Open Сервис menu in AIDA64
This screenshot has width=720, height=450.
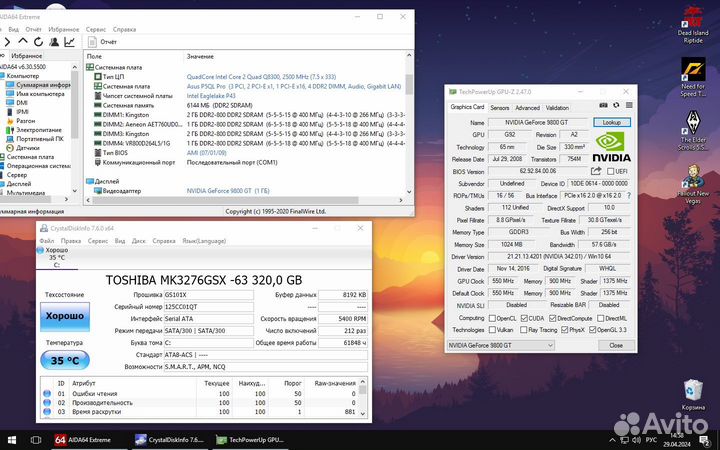click(96, 29)
